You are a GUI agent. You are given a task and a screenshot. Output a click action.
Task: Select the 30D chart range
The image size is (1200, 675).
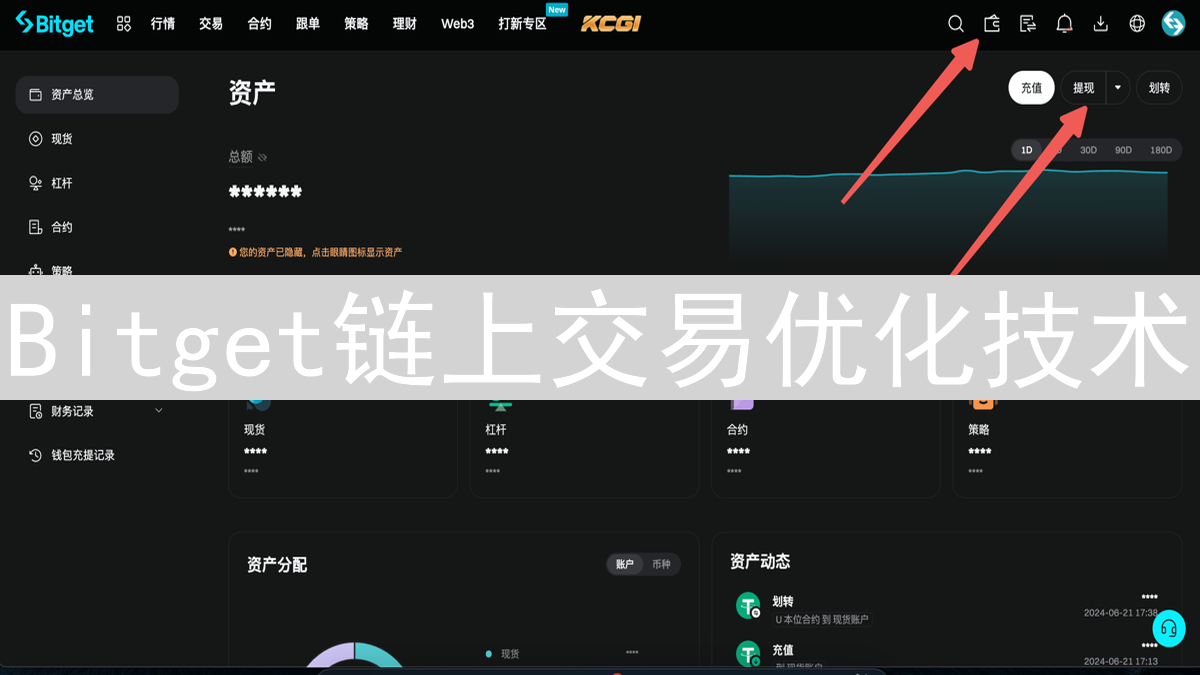coord(1088,150)
